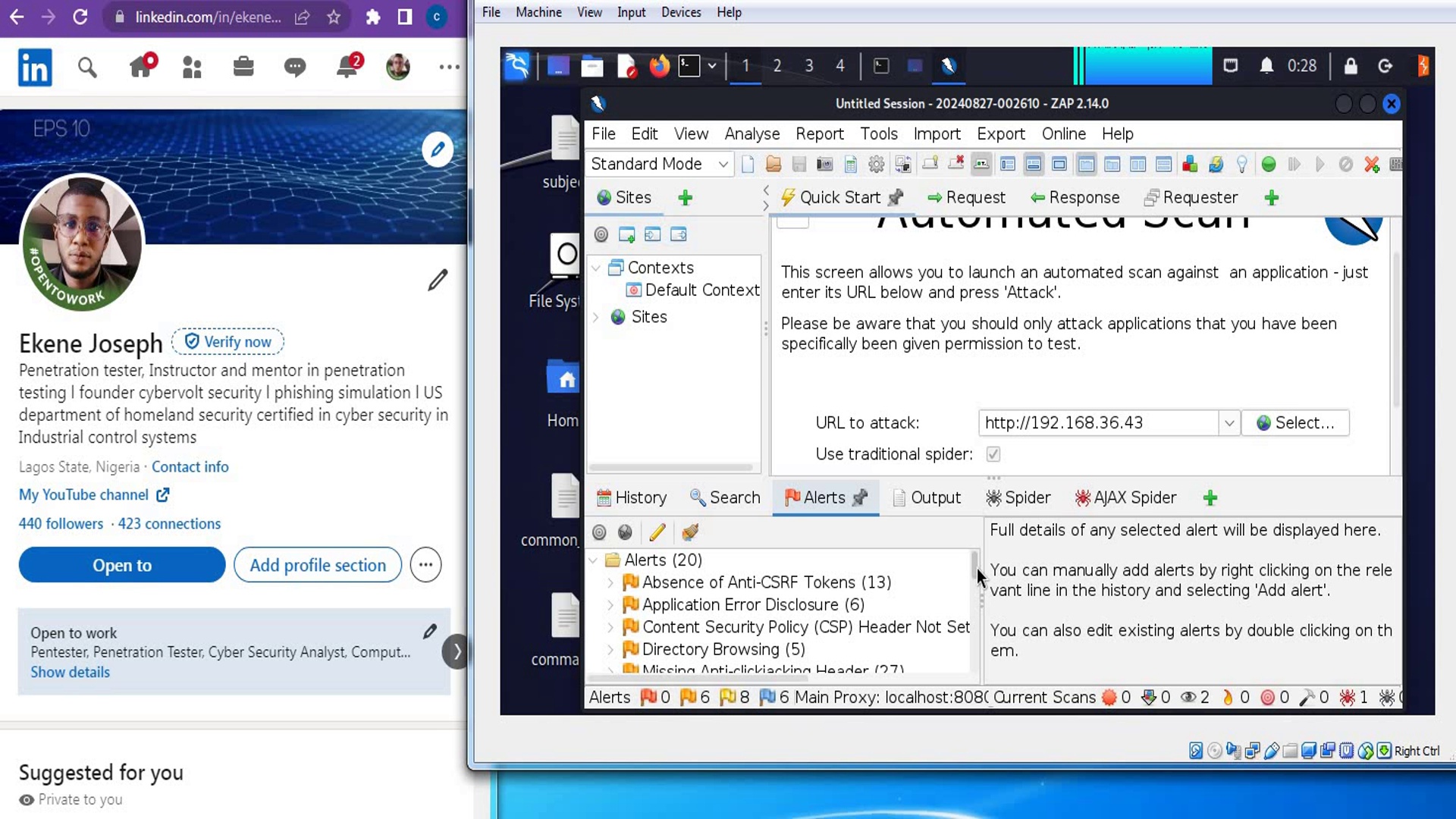Toggle the Use traditional spider checkbox

coord(993,454)
